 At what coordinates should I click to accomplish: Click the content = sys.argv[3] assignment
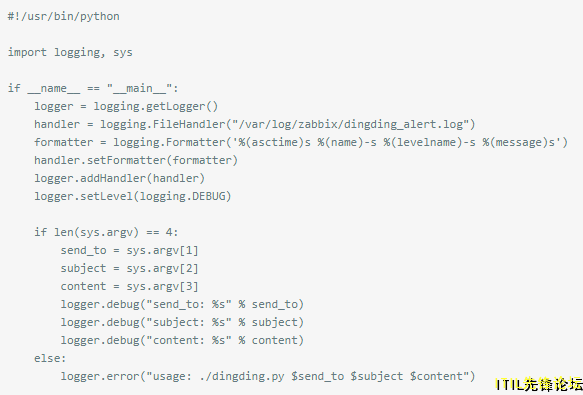(x=129, y=286)
